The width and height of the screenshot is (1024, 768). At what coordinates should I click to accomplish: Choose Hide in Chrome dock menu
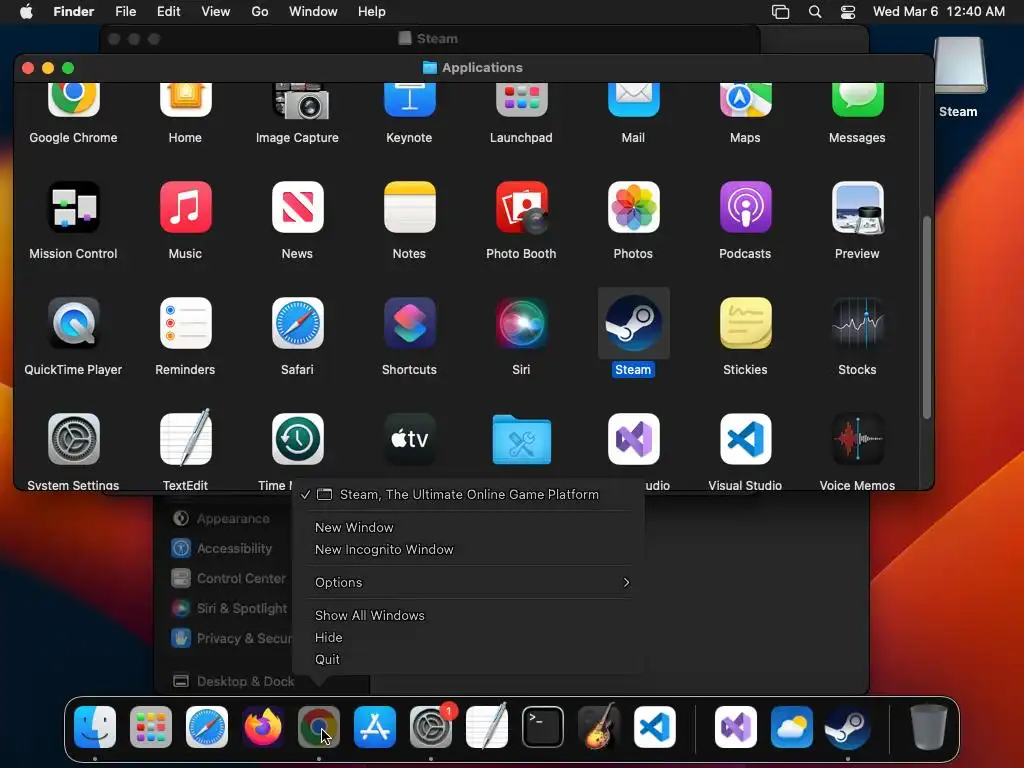pyautogui.click(x=468, y=637)
